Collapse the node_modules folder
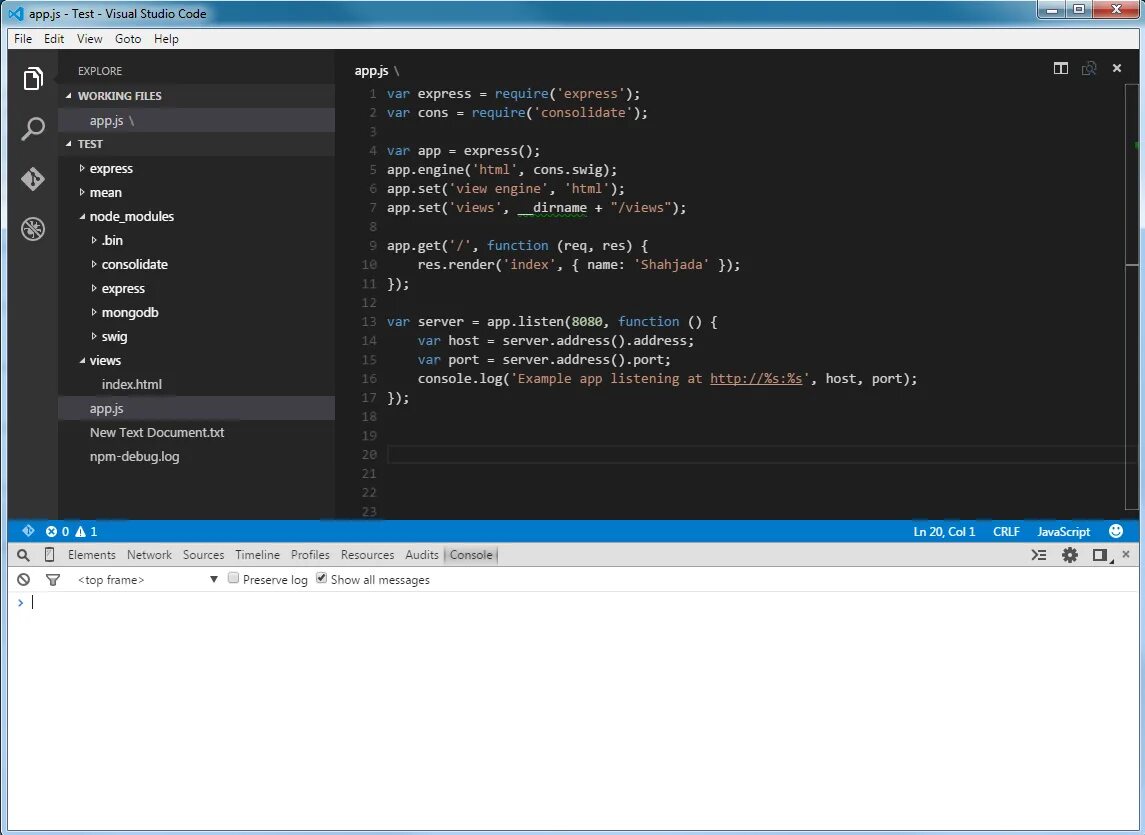Viewport: 1145px width, 835px height. [82, 216]
